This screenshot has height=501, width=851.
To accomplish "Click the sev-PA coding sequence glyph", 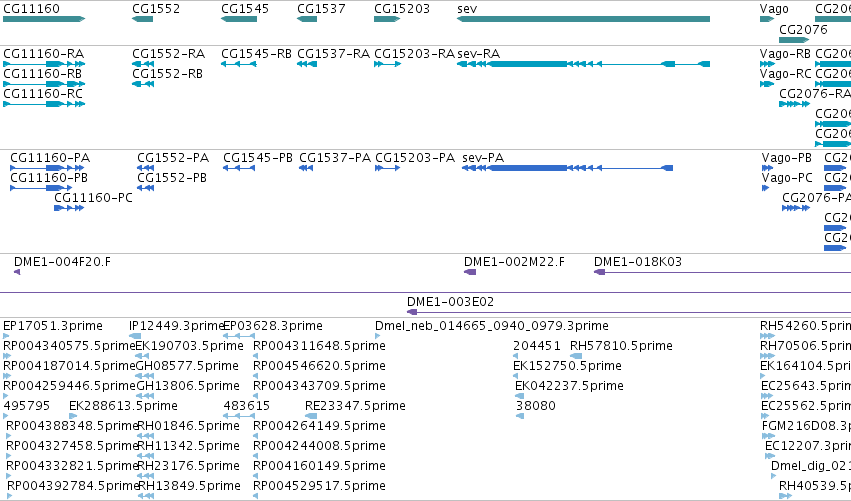I will 568,168.
